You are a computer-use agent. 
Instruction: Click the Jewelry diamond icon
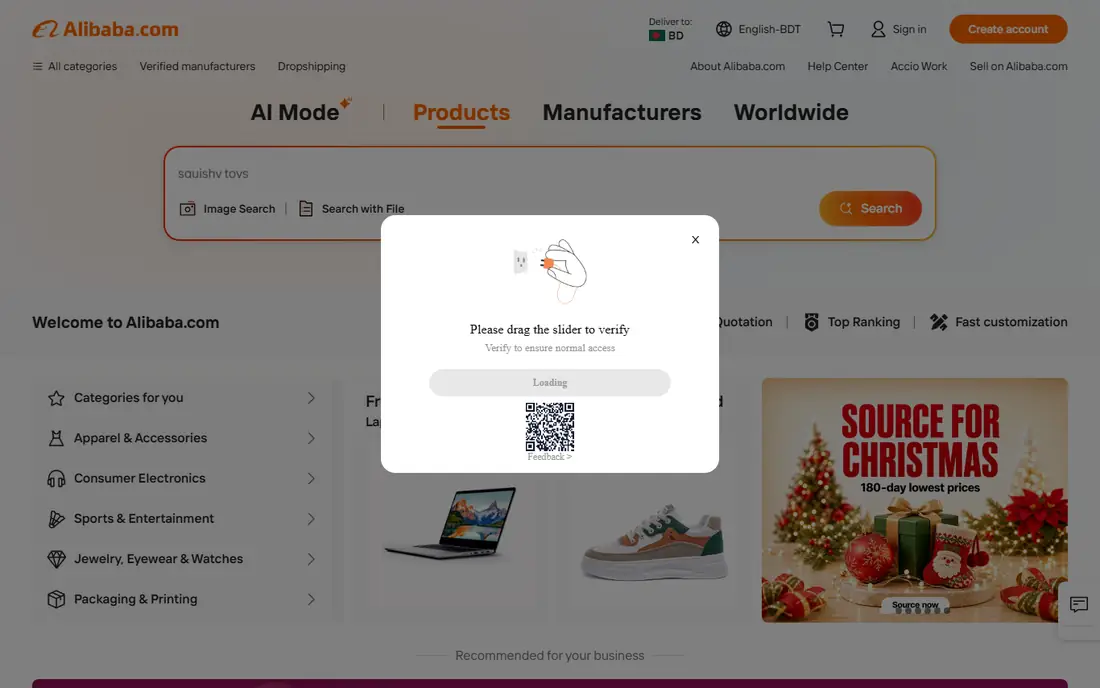tap(56, 559)
